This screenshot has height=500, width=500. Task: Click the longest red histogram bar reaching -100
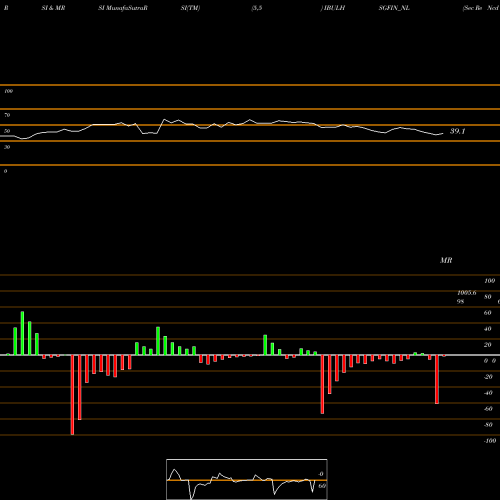(72, 395)
